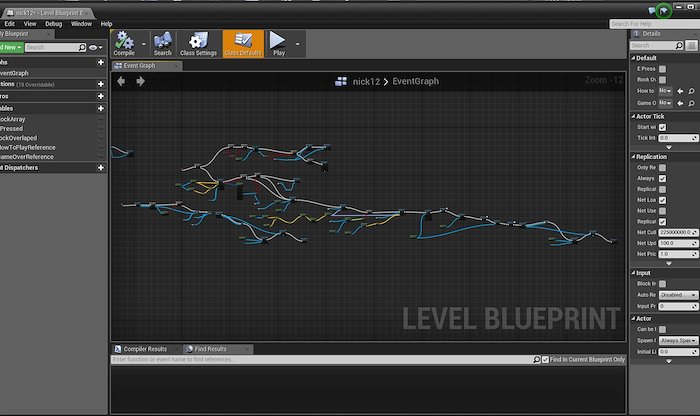The height and width of the screenshot is (416, 700).
Task: Toggle the Rock Ov checkbox
Action: [x=662, y=79]
